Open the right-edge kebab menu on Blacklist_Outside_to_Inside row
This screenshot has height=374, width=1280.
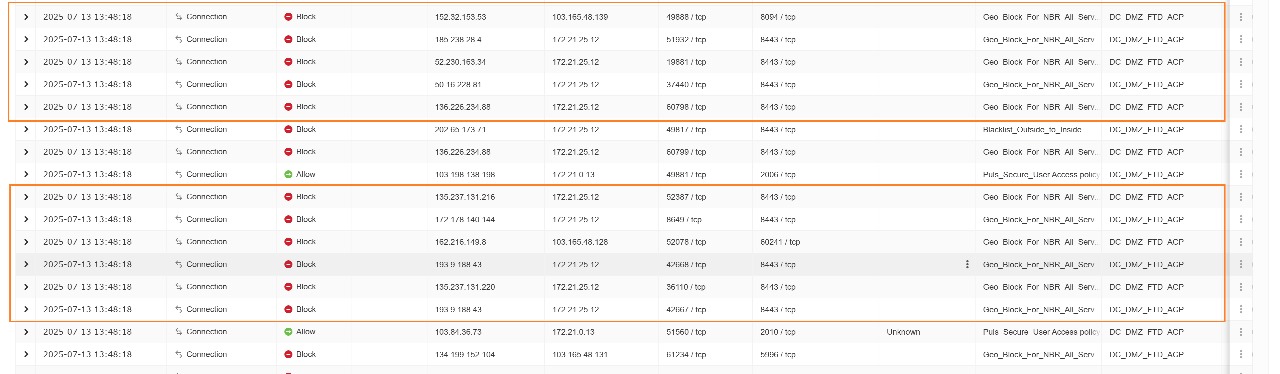1241,129
